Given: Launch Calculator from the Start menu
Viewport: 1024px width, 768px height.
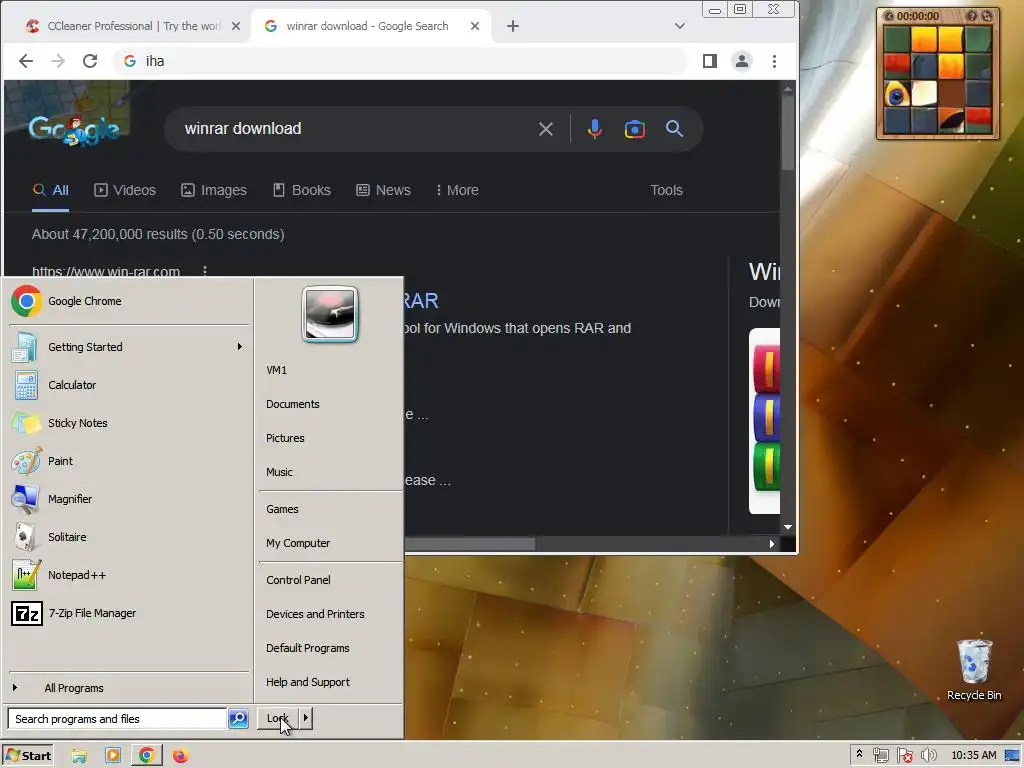Looking at the screenshot, I should click(x=129, y=385).
